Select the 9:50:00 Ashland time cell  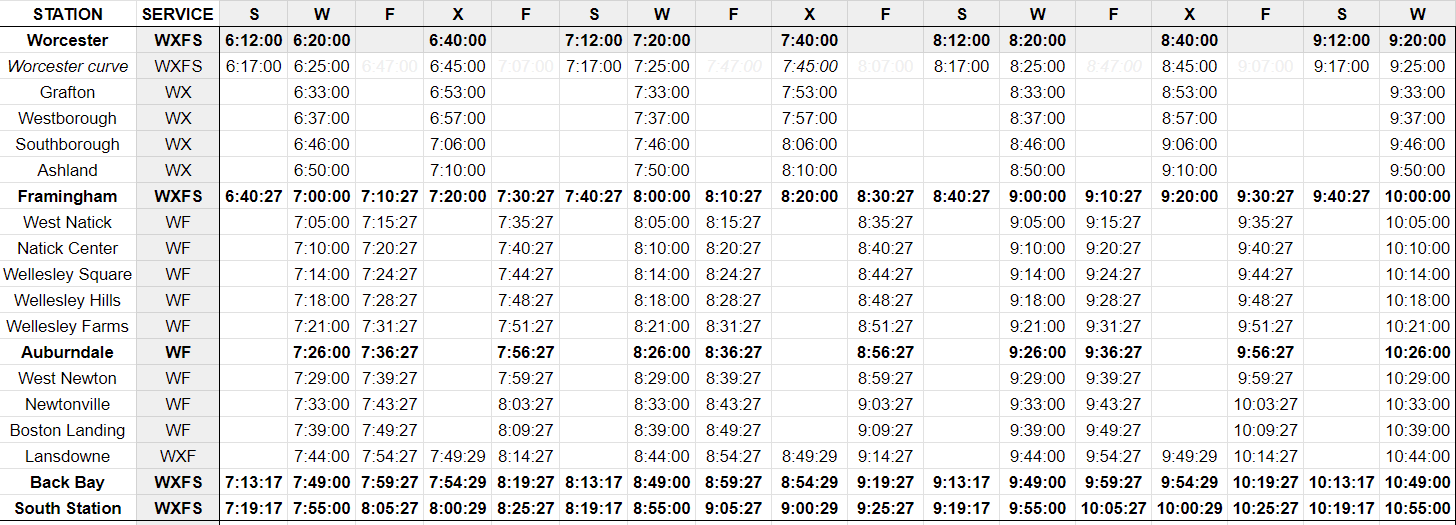pos(1417,170)
